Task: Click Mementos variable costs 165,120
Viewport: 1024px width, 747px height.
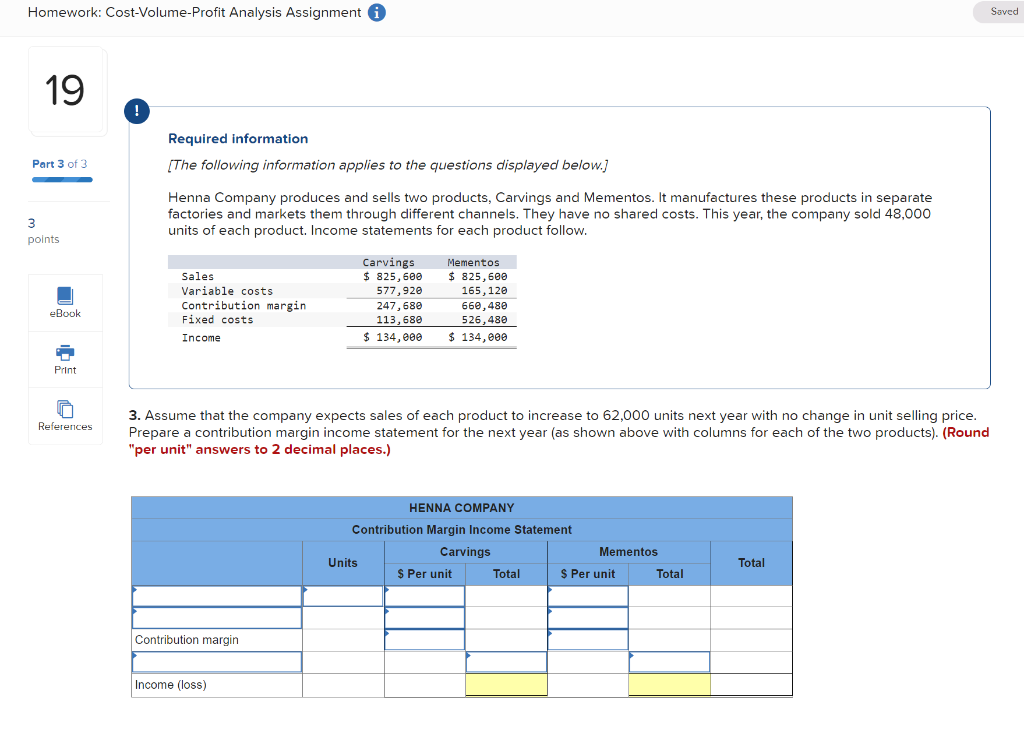Action: (x=484, y=291)
